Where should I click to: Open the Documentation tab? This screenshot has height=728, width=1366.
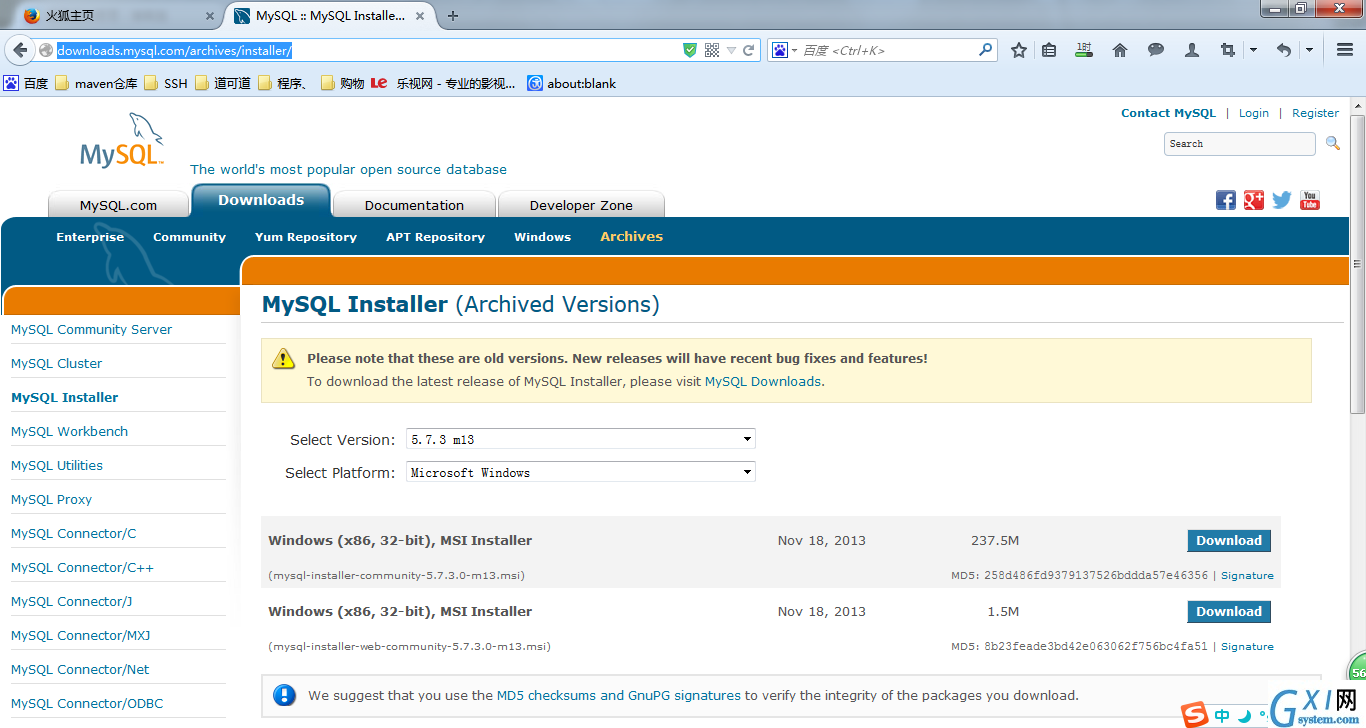[x=414, y=204]
